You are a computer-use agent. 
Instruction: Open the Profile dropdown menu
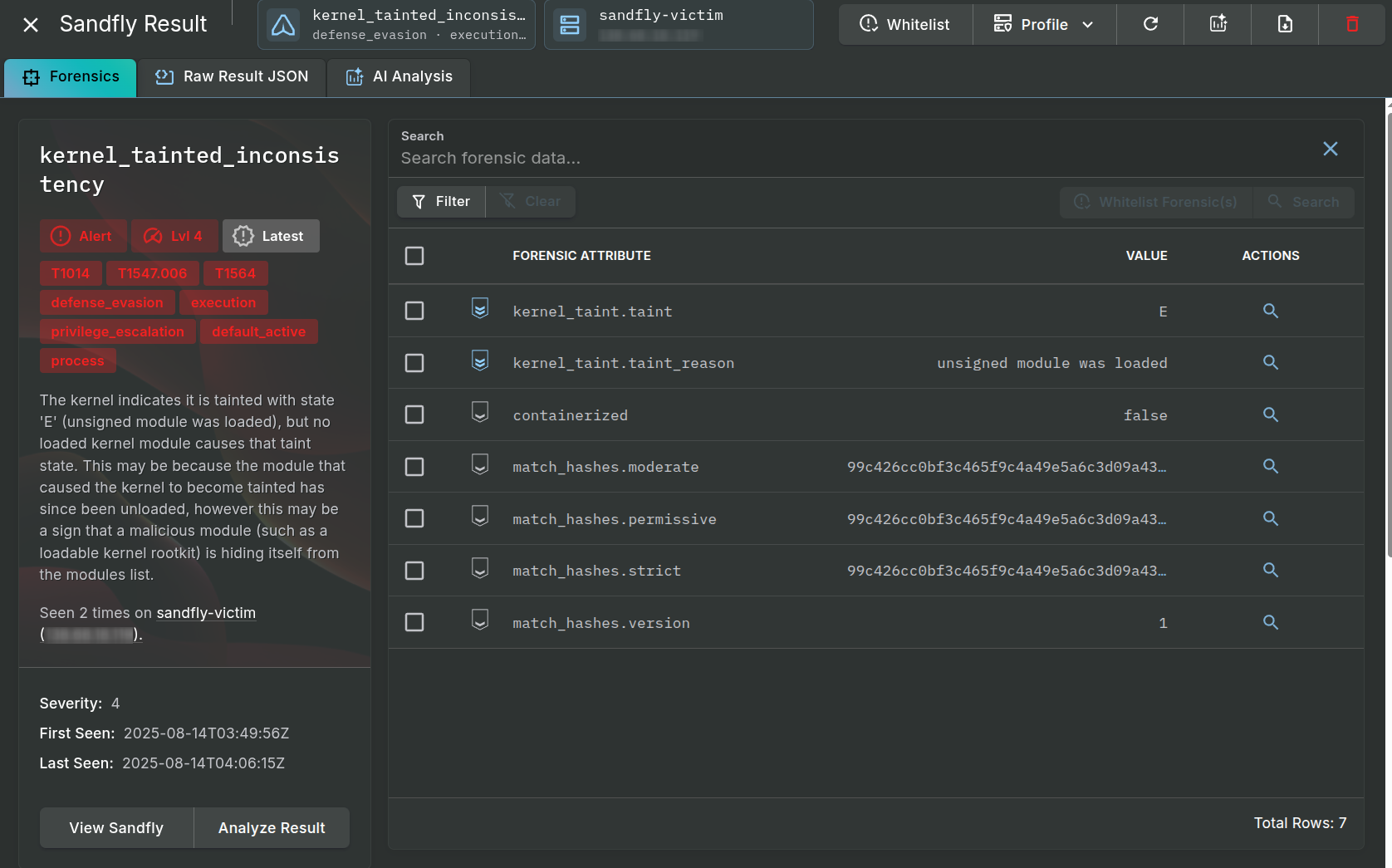[x=1044, y=24]
